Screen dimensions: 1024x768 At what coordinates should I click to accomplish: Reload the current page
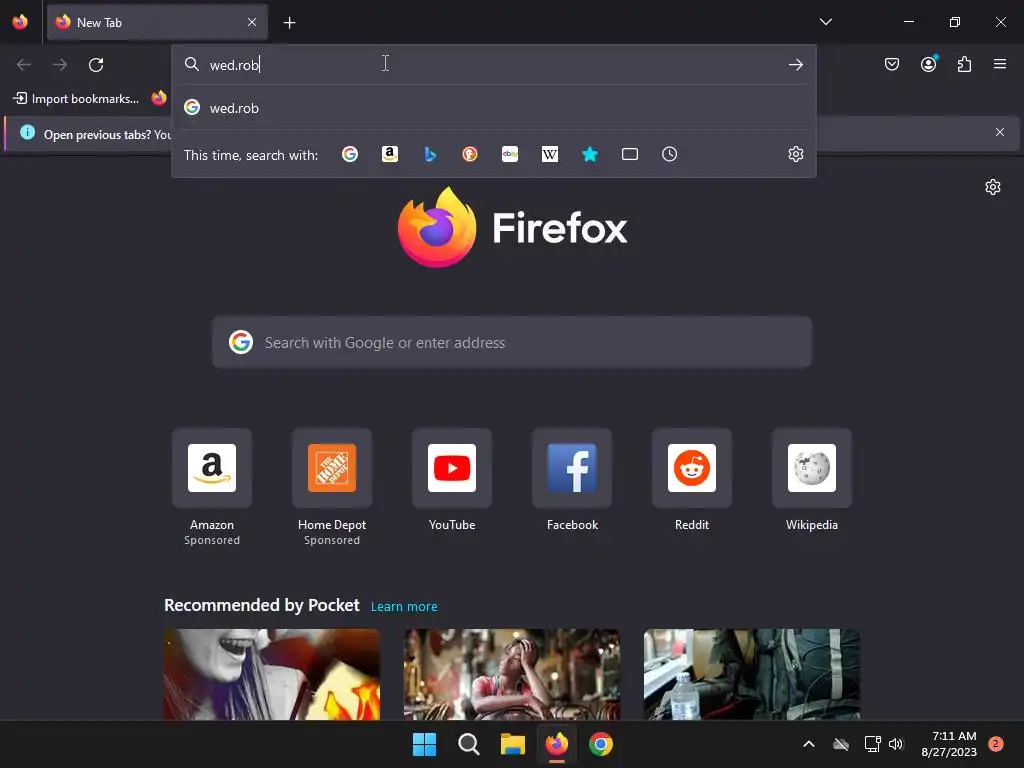(96, 65)
